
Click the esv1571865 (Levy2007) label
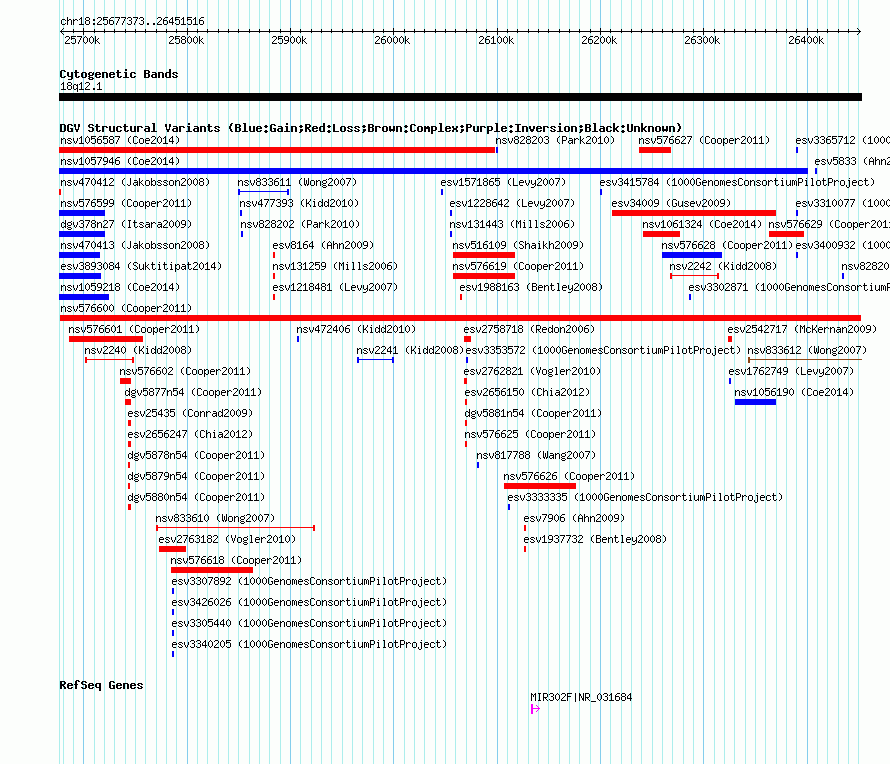[x=503, y=182]
